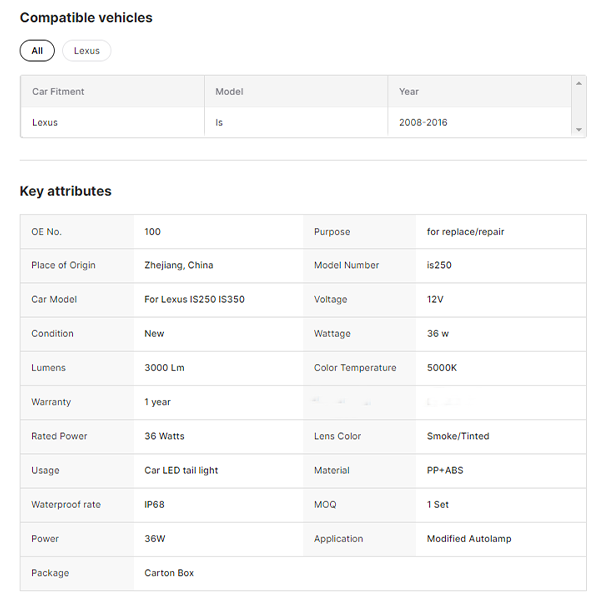Click the Carton Box package value
600x600 pixels.
[x=169, y=573]
